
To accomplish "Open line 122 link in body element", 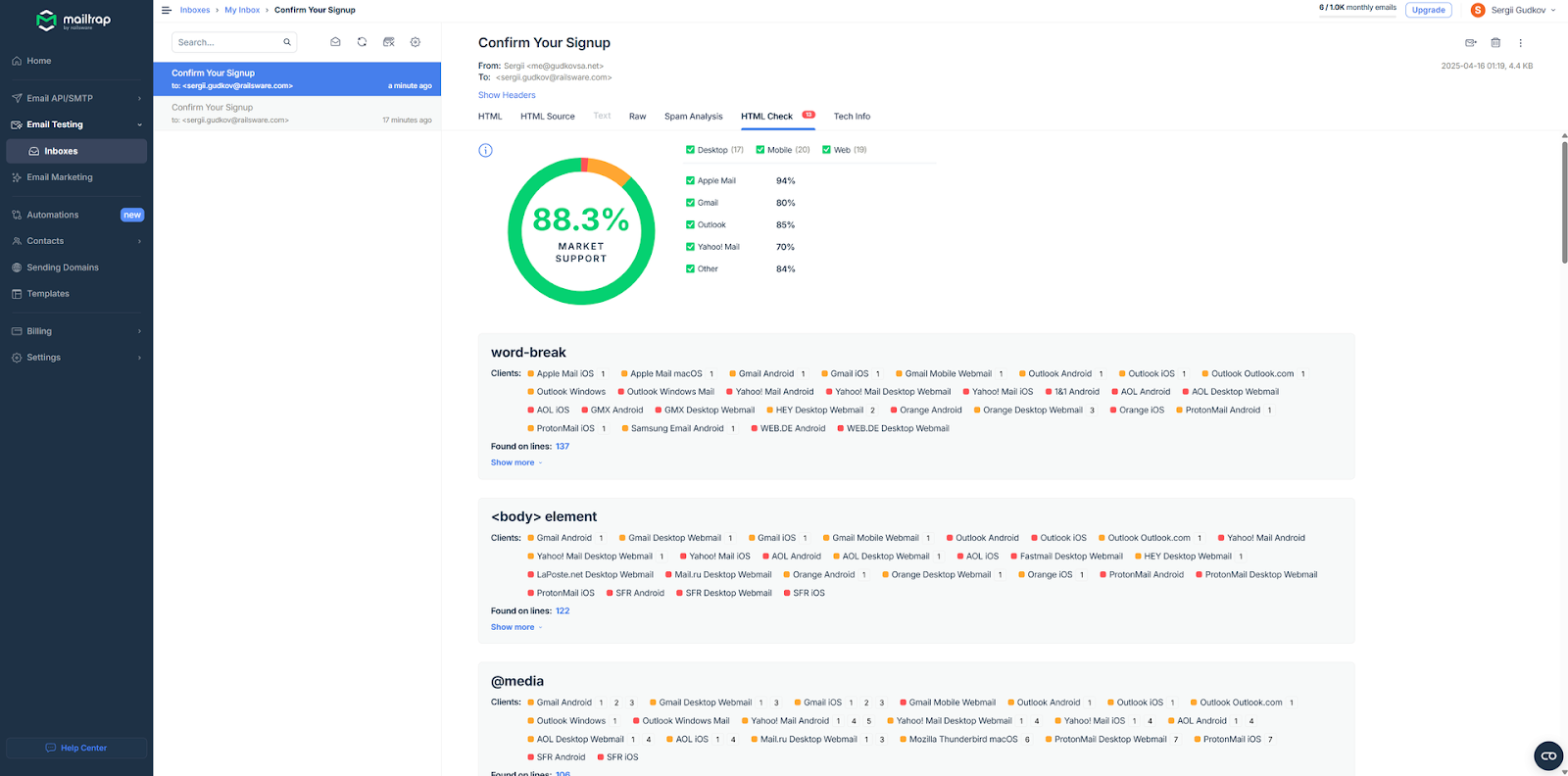I will 563,611.
